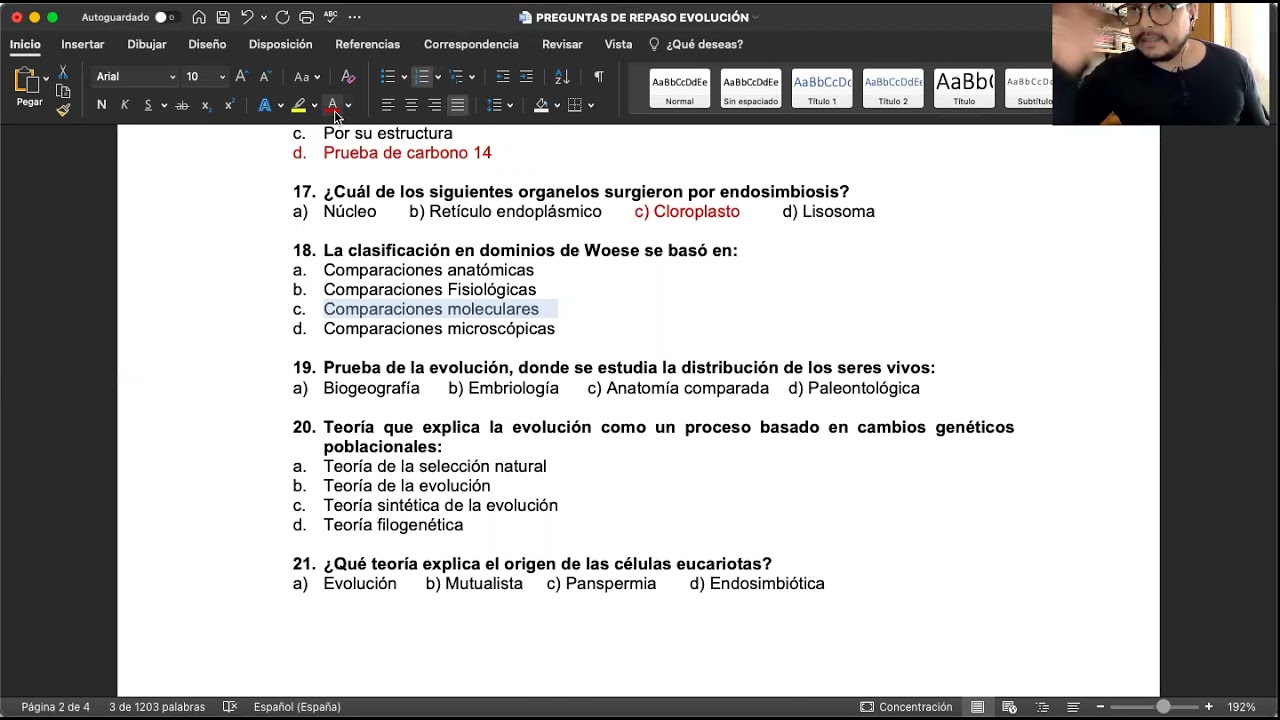Cut selection with the scissors icon
1280x720 pixels.
[63, 73]
